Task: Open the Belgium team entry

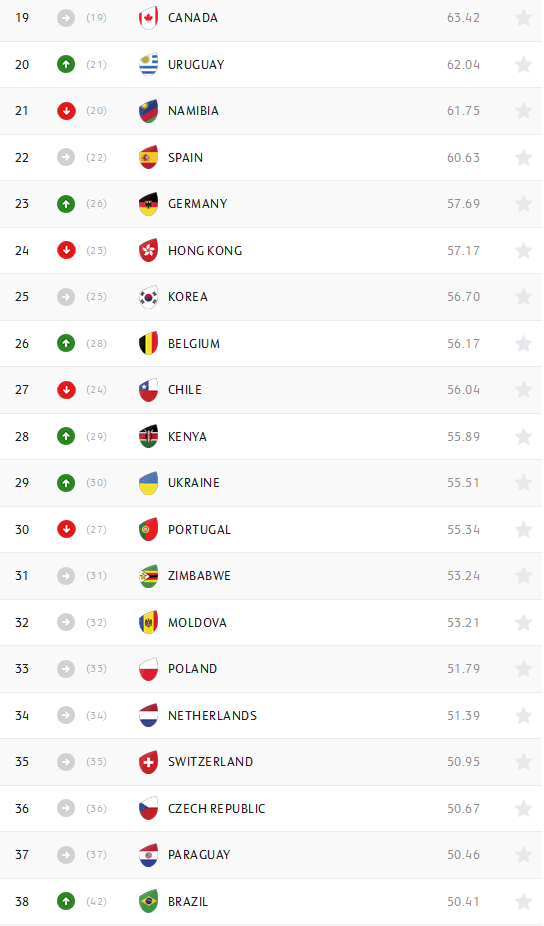Action: pos(194,344)
